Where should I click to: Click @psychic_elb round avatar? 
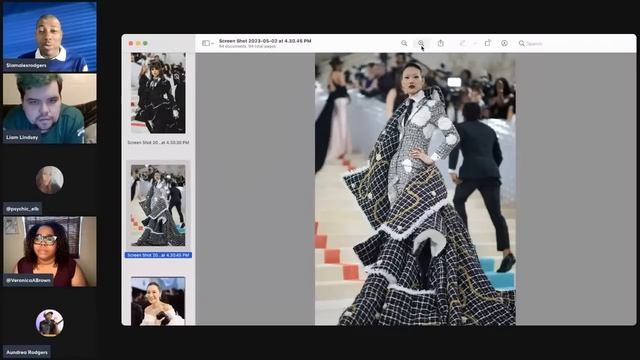(50, 180)
